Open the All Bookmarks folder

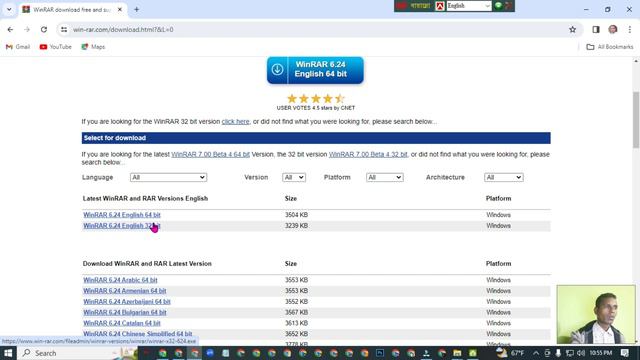610,47
